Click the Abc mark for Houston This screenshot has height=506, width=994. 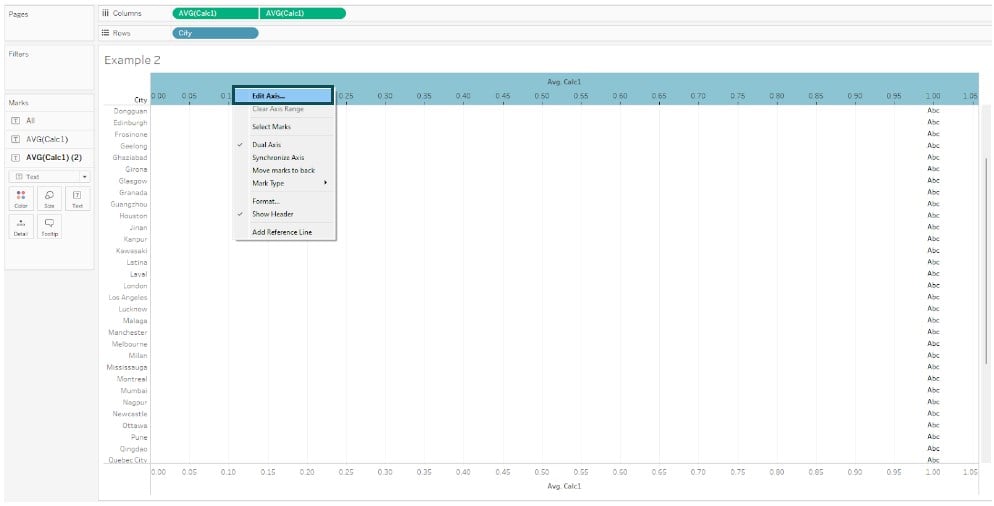click(933, 215)
